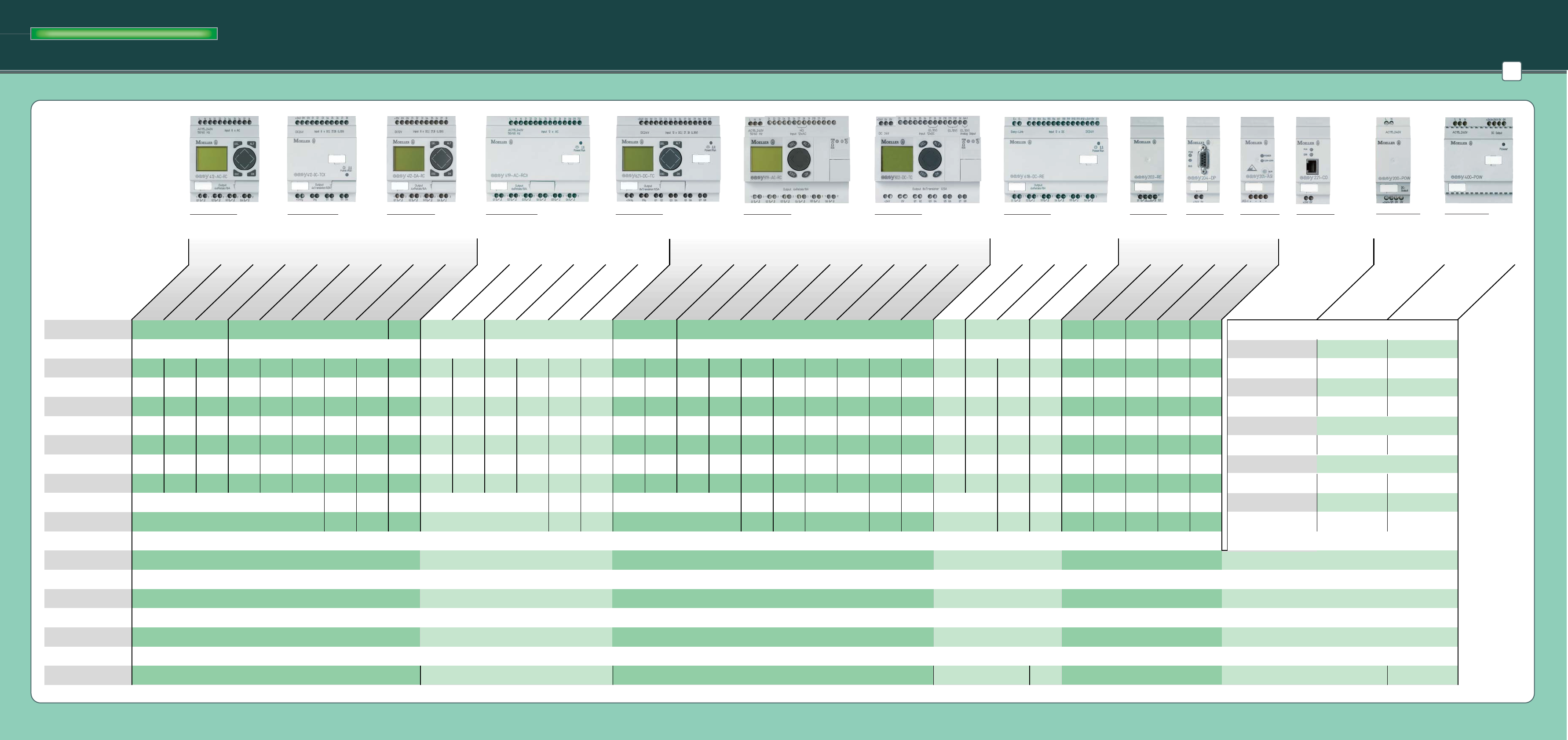Screen dimensions: 1568x740
Task: Click the easy 412-AC-RC relay image
Action: coord(225,159)
